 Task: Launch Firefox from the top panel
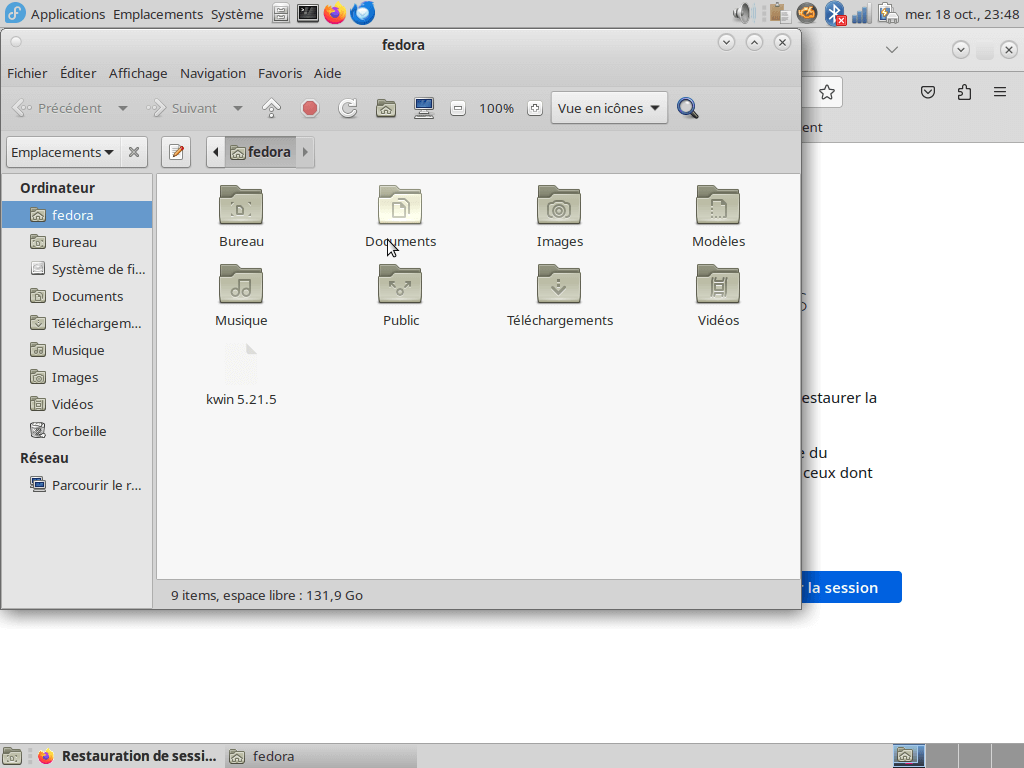pyautogui.click(x=335, y=13)
